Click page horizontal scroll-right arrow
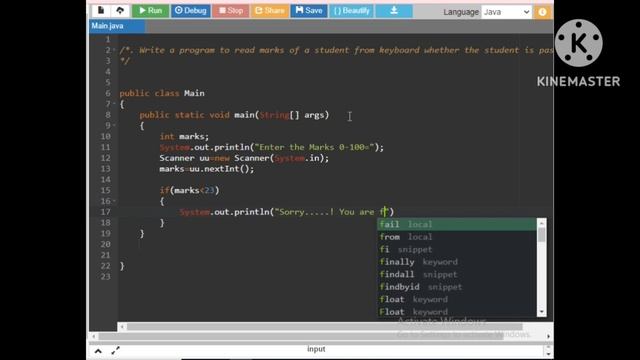The width and height of the screenshot is (640, 360). coord(548,336)
